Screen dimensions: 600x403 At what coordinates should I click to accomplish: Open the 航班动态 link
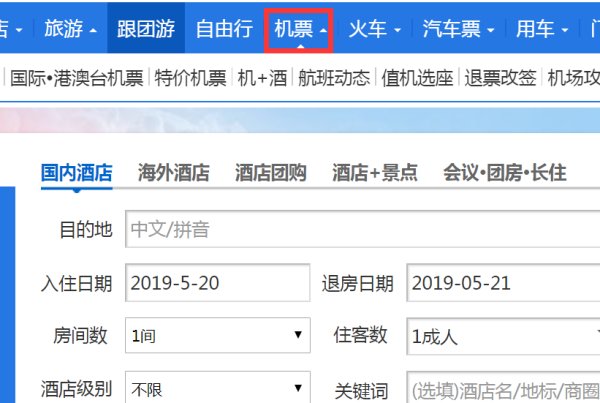click(334, 78)
